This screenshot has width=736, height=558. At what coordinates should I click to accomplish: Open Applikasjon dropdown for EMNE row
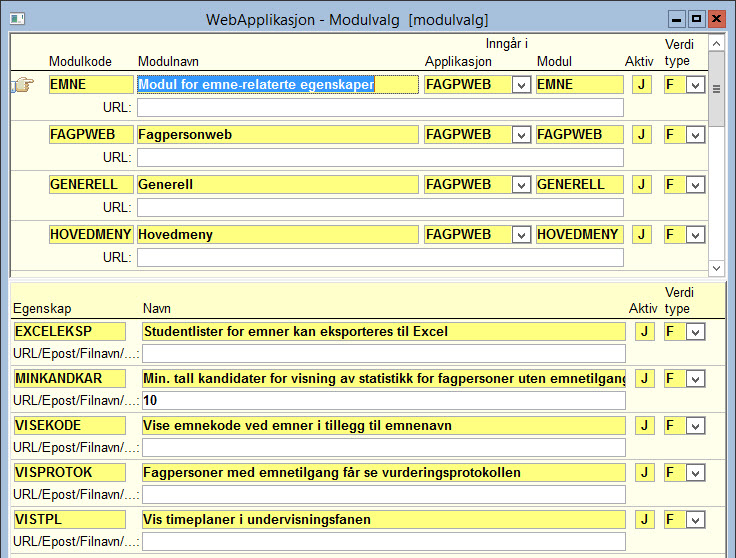(x=521, y=85)
